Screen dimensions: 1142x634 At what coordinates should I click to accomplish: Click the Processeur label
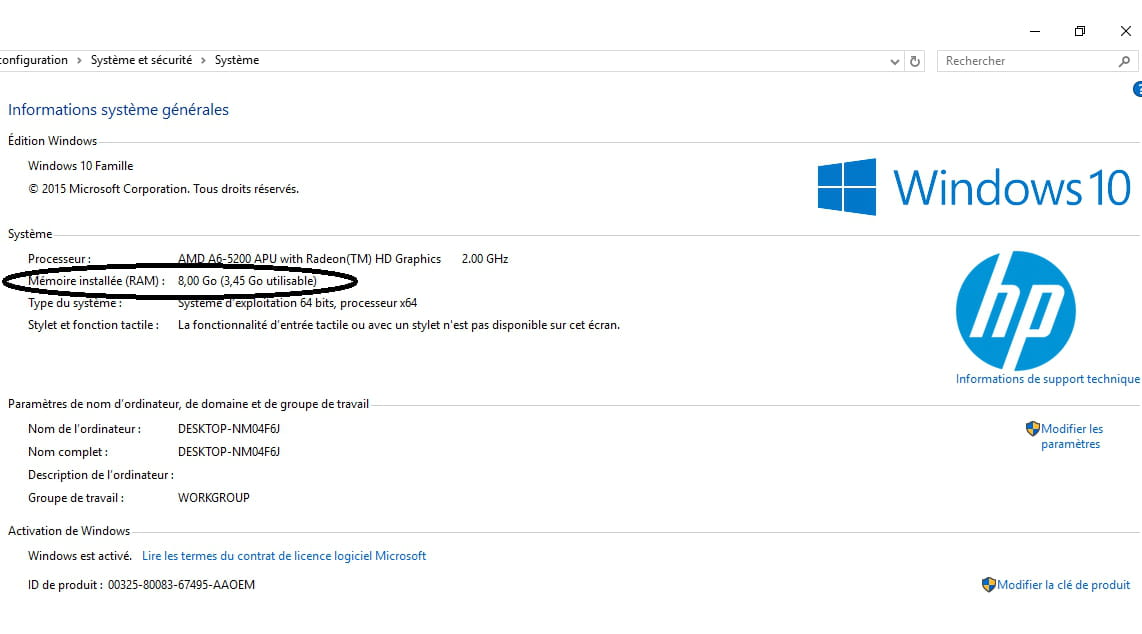pos(59,258)
